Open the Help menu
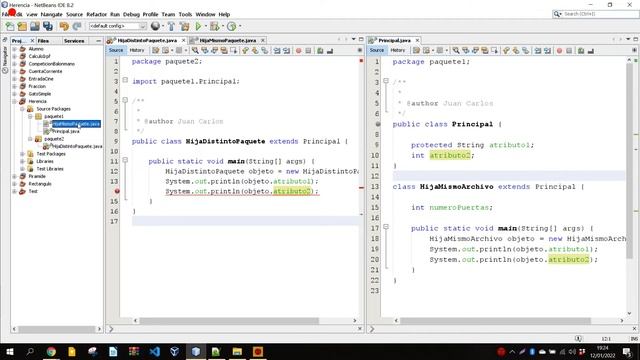This screenshot has height=360, width=640. [224, 14]
